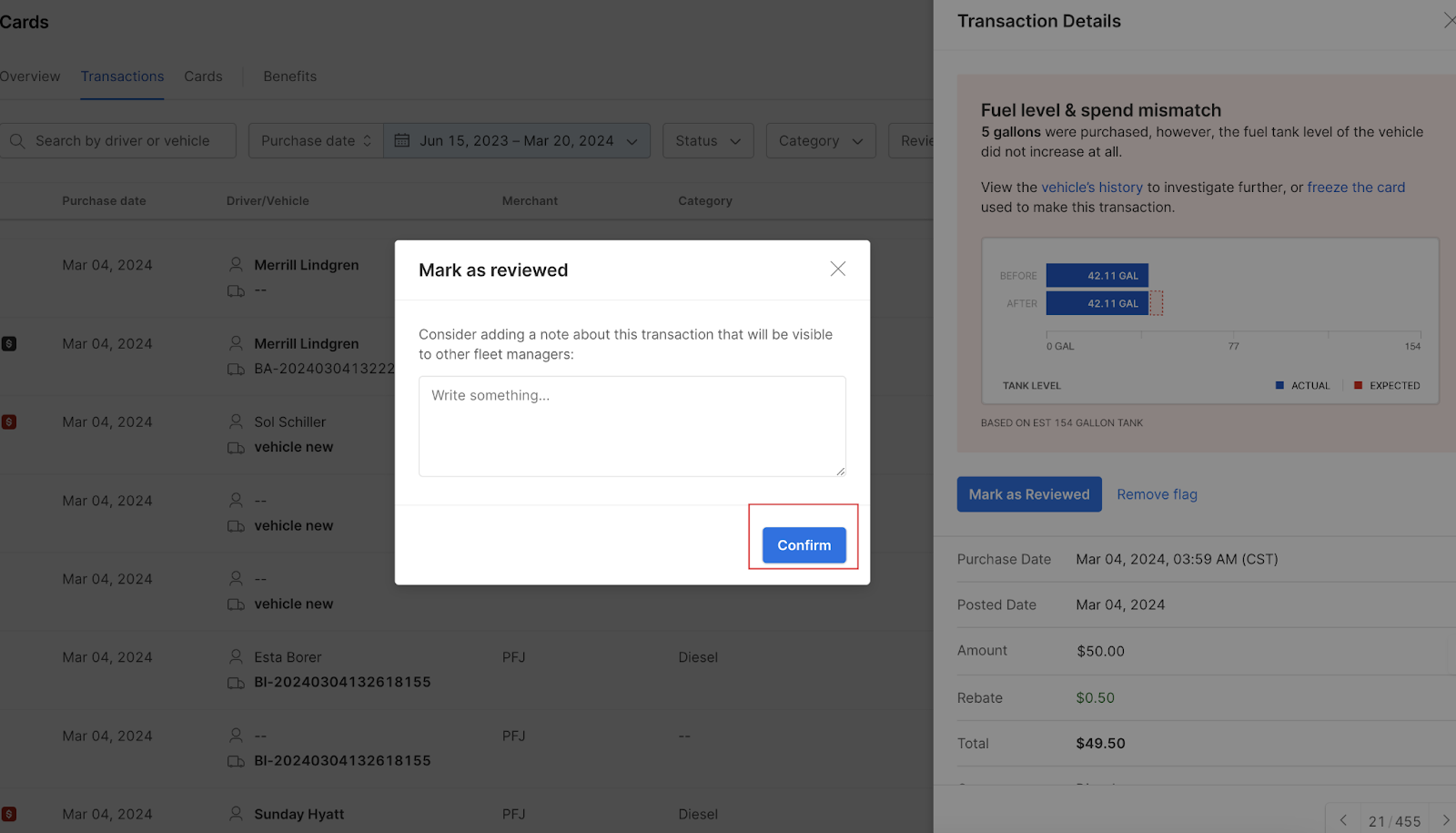
Task: Close the Mark as reviewed dialog
Action: (838, 269)
